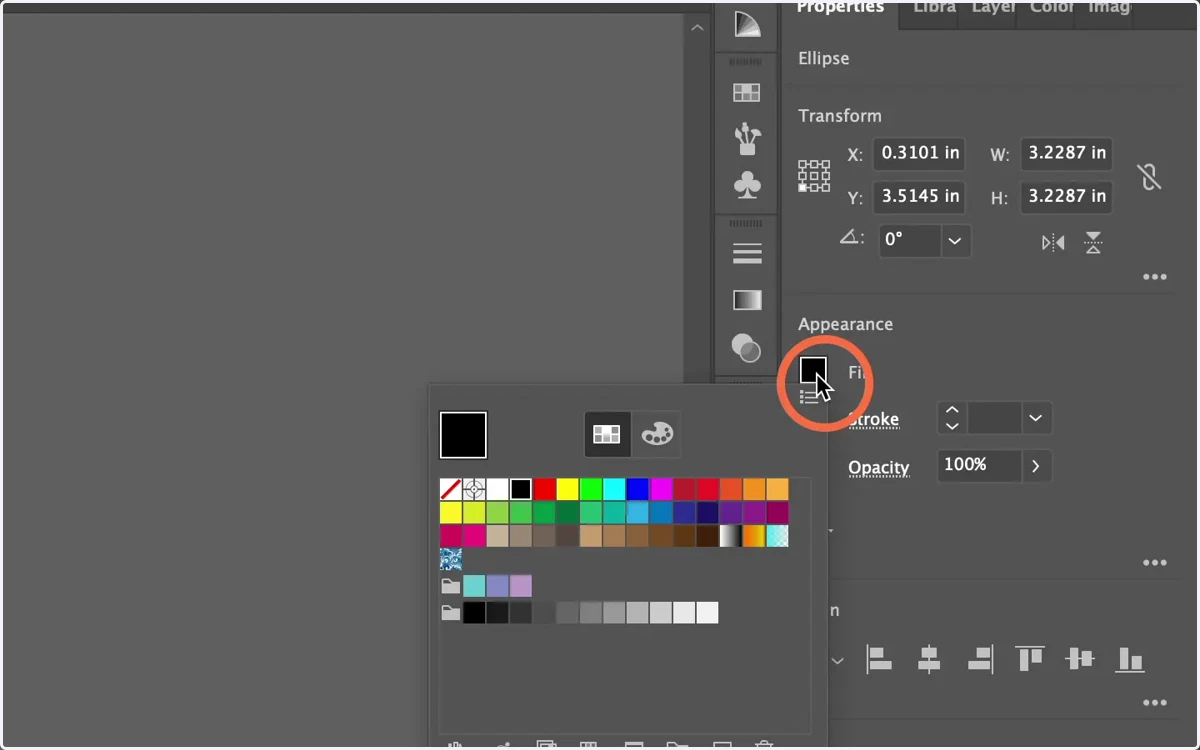Pick the cyan swatch
The image size is (1200, 750).
click(x=614, y=489)
